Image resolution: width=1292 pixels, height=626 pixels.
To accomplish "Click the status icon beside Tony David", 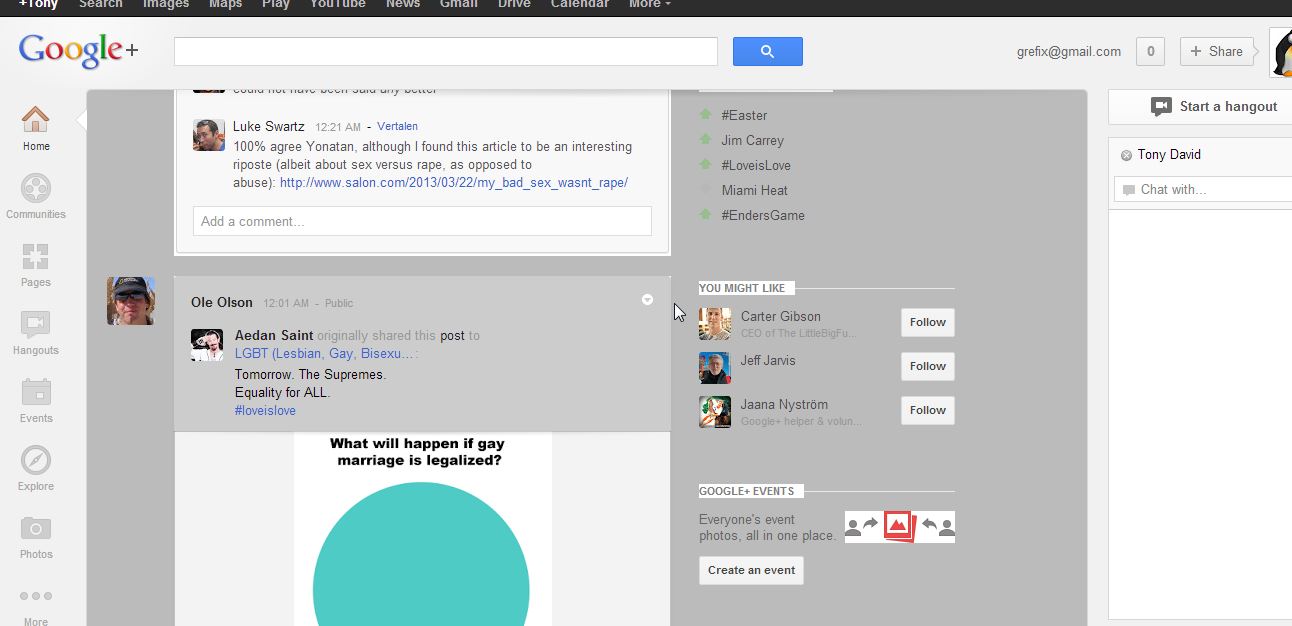I will point(1126,155).
